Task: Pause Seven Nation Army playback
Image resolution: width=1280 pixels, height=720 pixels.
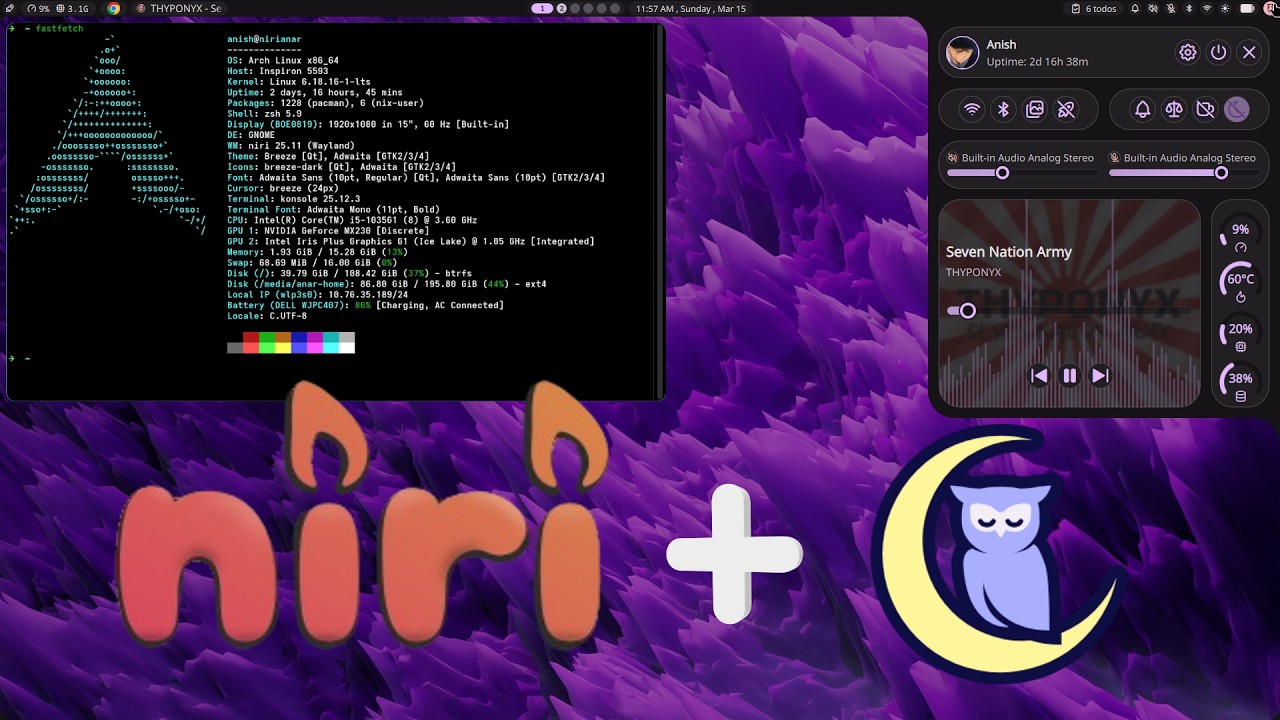Action: point(1070,376)
